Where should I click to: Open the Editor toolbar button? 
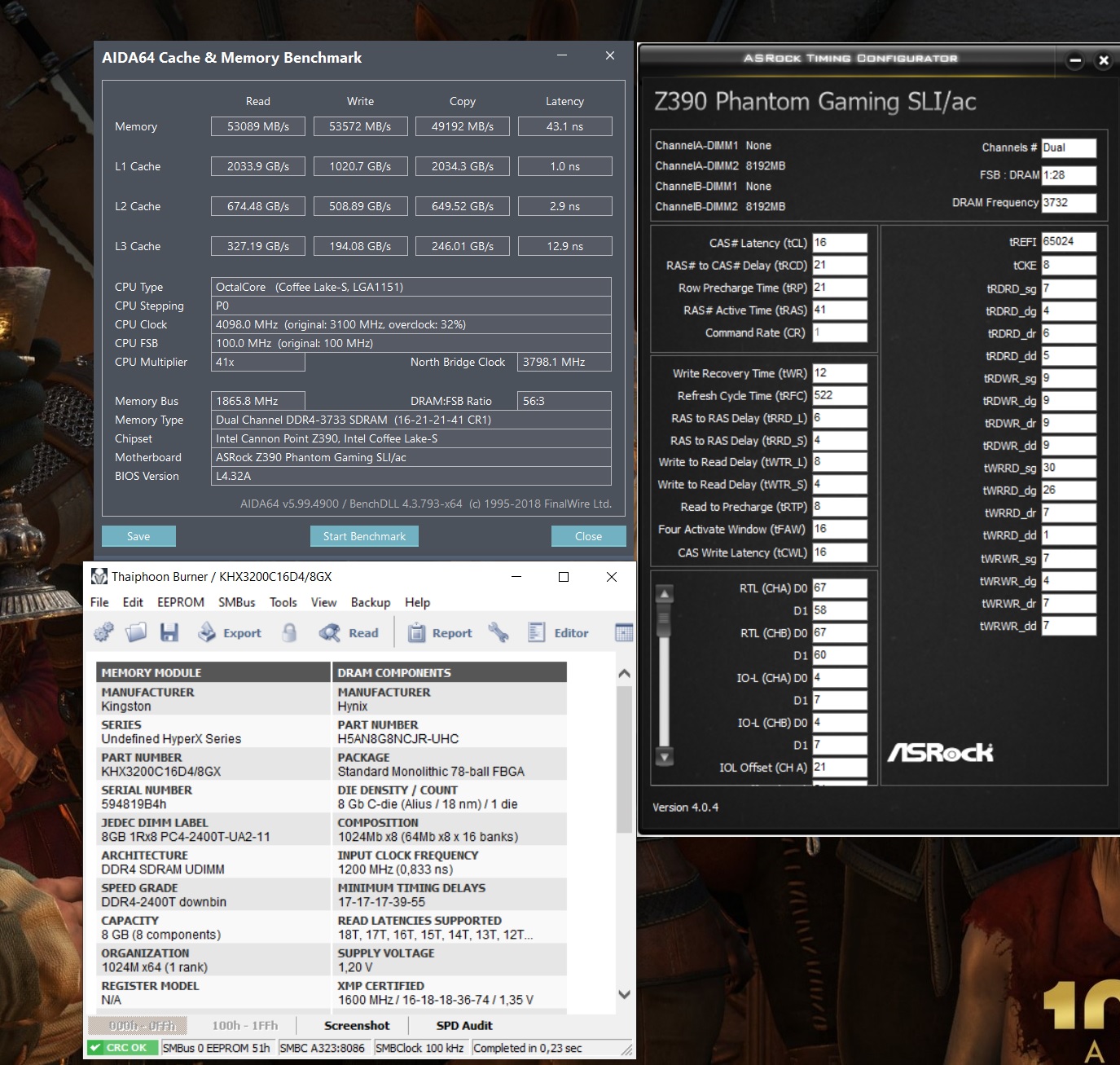click(x=558, y=632)
